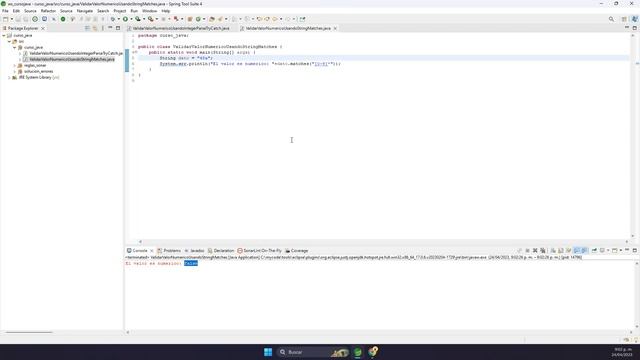Screen dimensions: 640x360
Task: Click the green Run play icon
Action: click(x=125, y=19)
